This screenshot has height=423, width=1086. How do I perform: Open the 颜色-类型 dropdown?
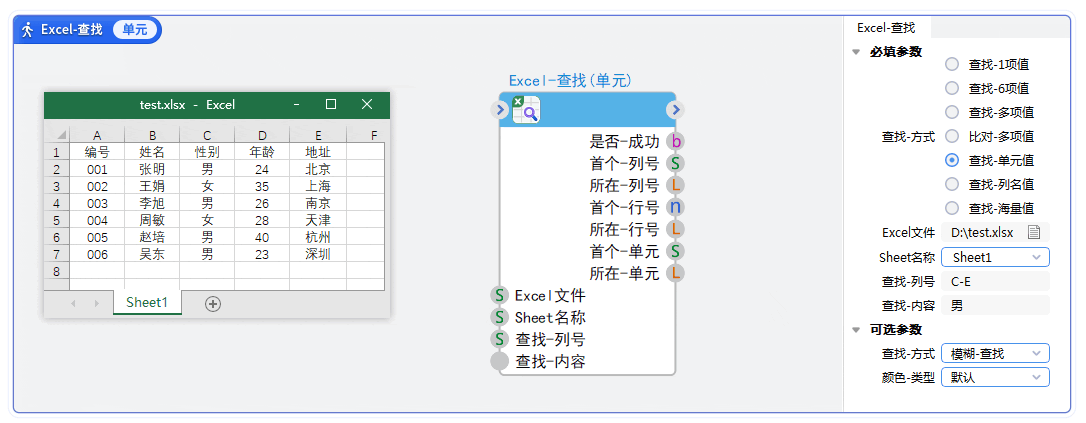pos(996,377)
